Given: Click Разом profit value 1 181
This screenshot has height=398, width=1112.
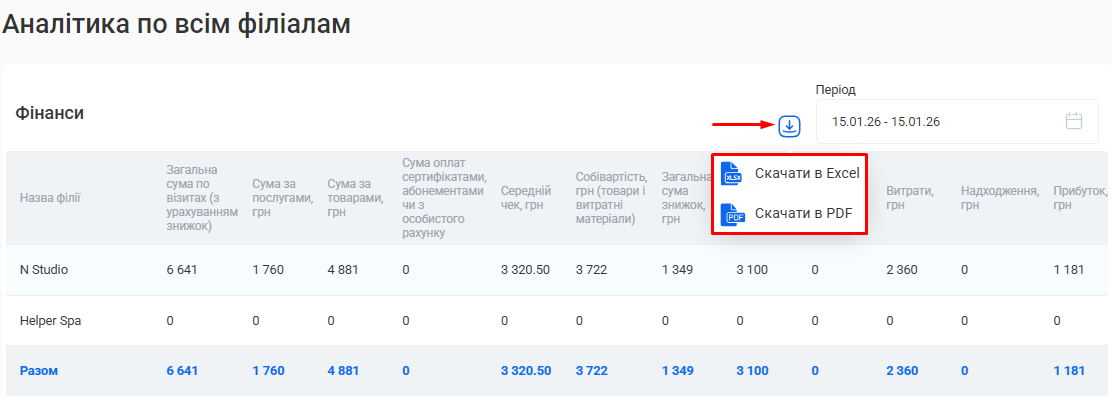Looking at the screenshot, I should 1069,371.
